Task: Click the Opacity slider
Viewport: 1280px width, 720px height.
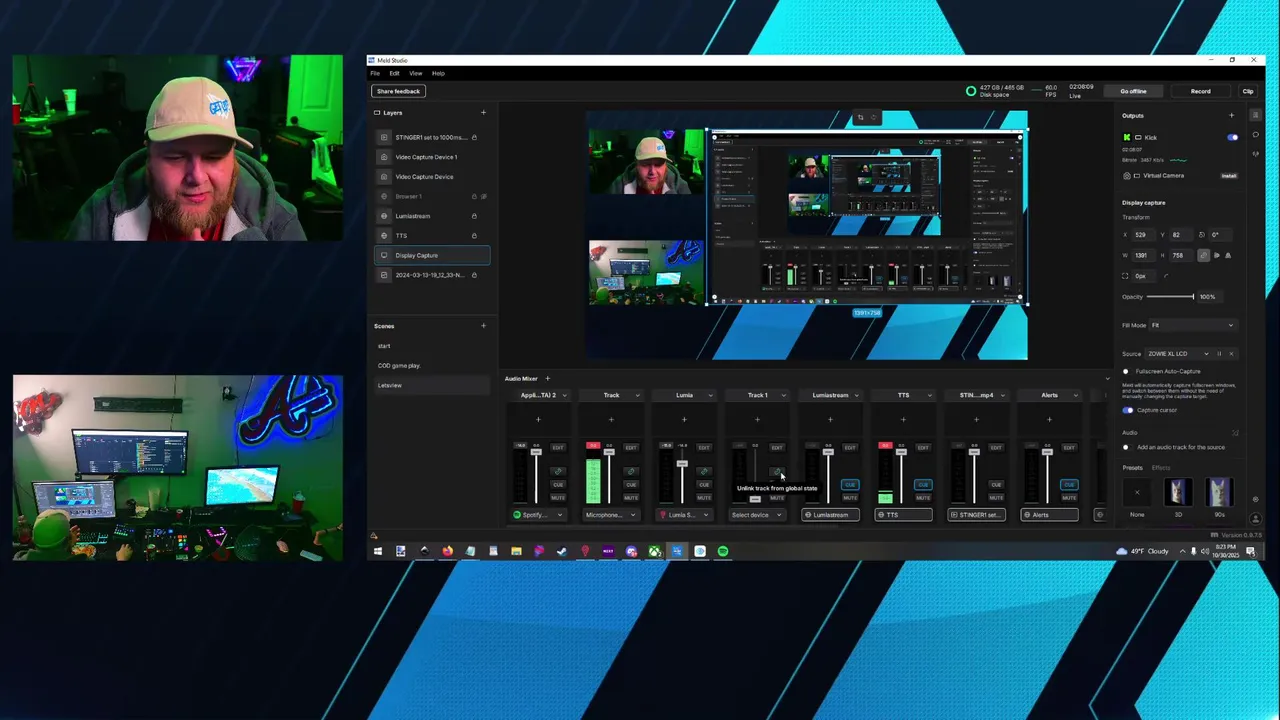Action: point(1170,296)
